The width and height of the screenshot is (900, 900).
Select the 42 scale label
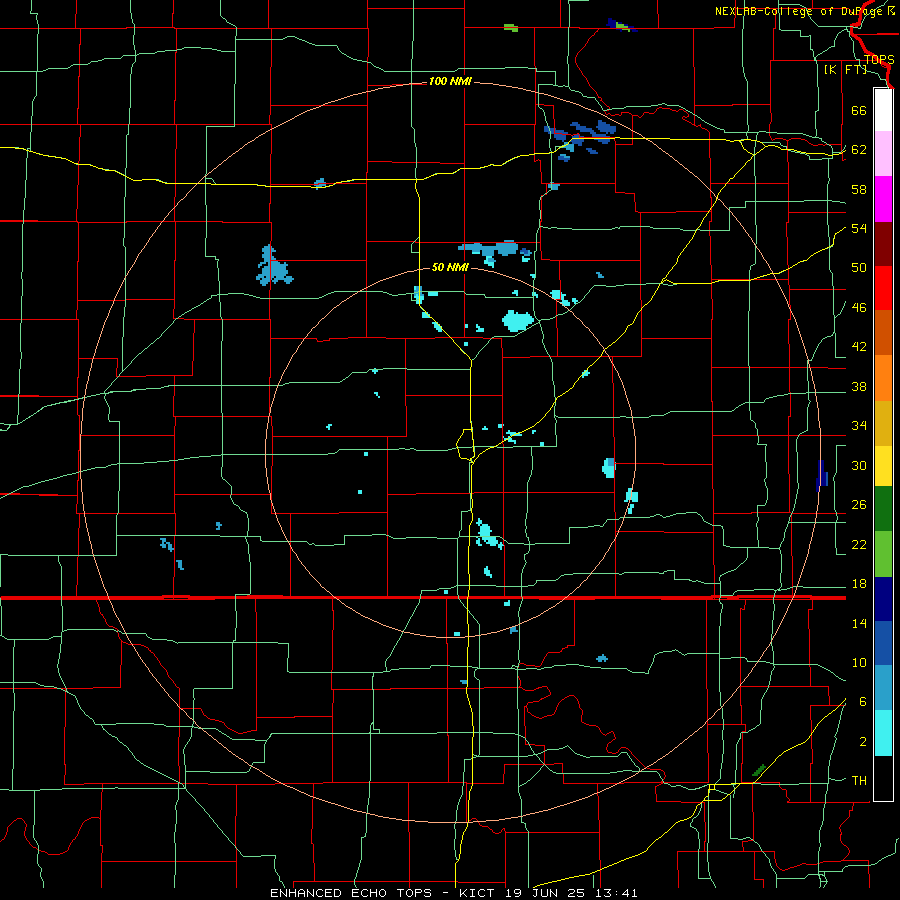pos(859,347)
